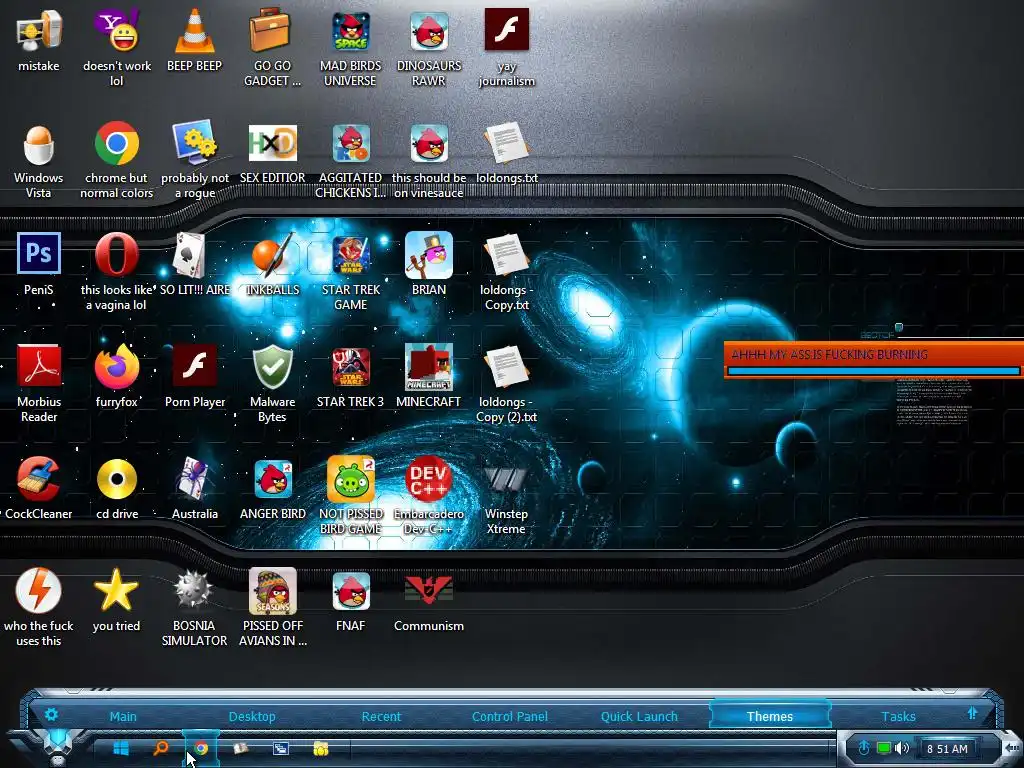This screenshot has height=768, width=1024.
Task: Launch the 'Morbius Reader' PDF icon
Action: click(x=39, y=367)
